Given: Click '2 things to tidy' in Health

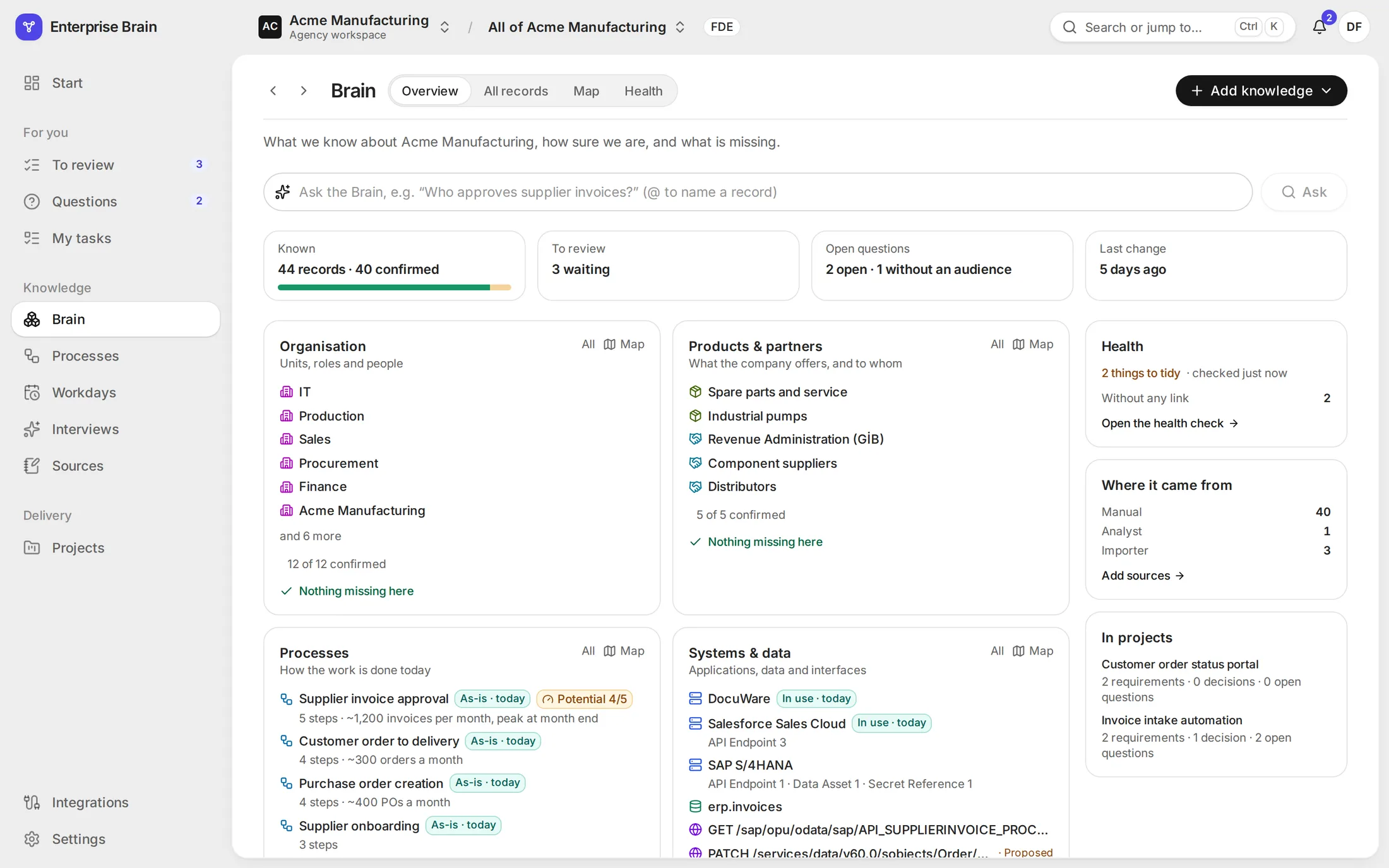Looking at the screenshot, I should tap(1140, 373).
